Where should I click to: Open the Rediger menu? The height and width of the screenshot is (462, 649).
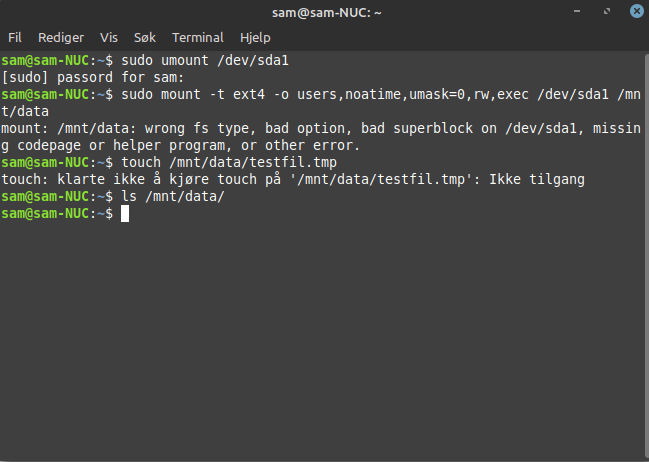pyautogui.click(x=61, y=38)
